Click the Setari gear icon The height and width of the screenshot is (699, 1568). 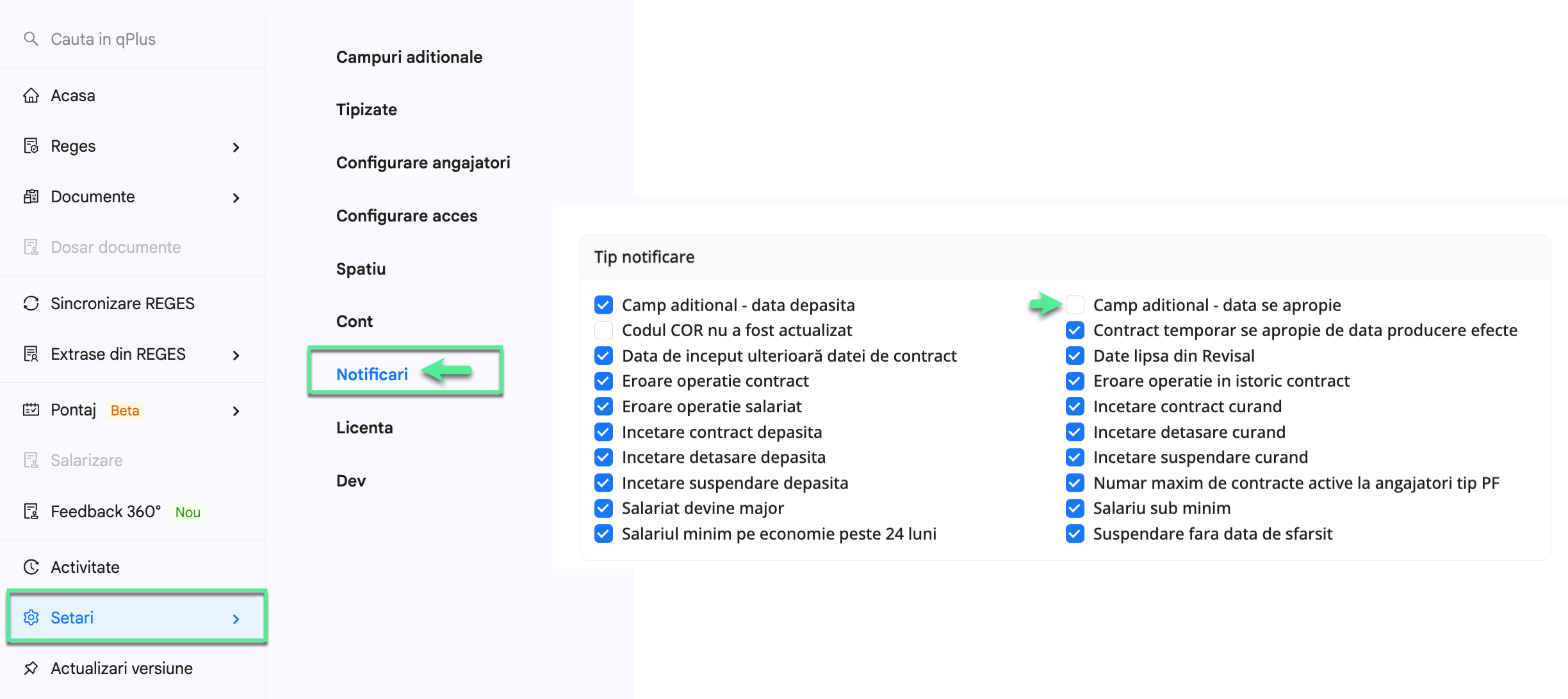click(31, 618)
